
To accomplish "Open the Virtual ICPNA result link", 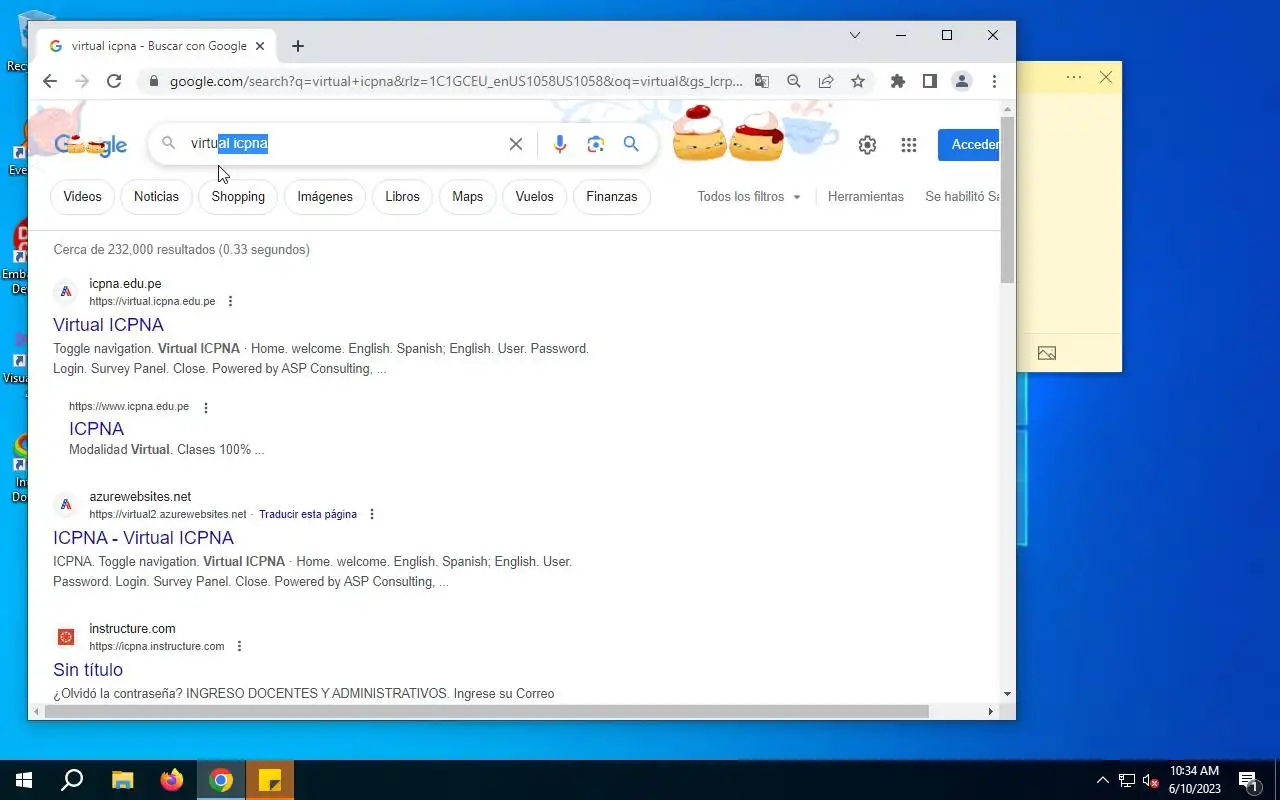I will (x=108, y=325).
